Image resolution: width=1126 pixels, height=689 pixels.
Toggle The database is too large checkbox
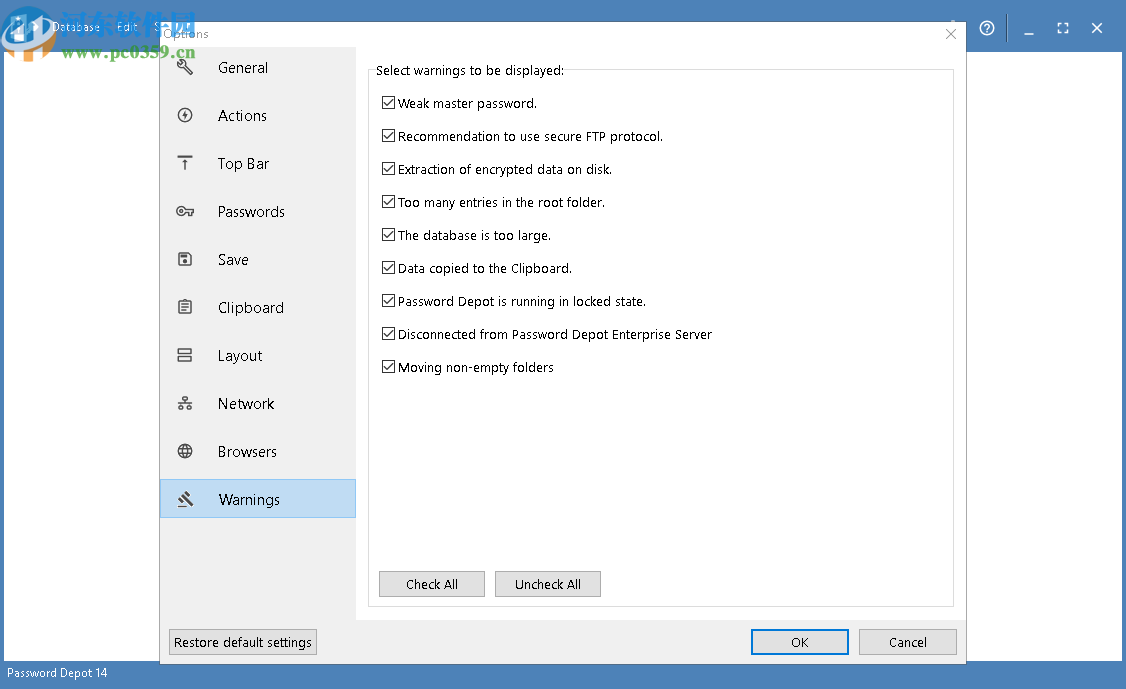pyautogui.click(x=389, y=235)
